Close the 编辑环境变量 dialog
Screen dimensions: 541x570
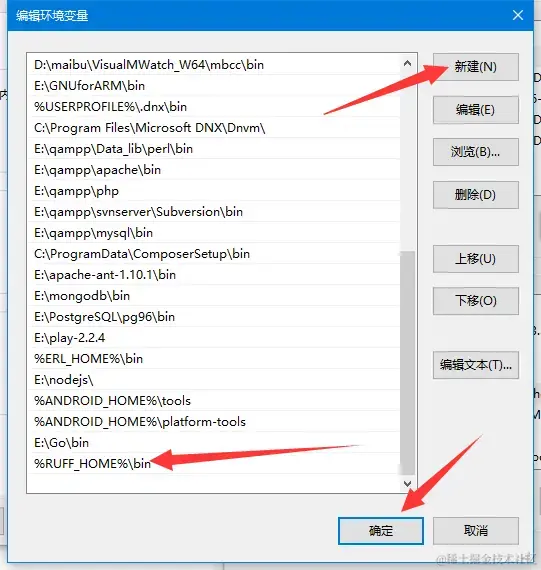pyautogui.click(x=518, y=15)
